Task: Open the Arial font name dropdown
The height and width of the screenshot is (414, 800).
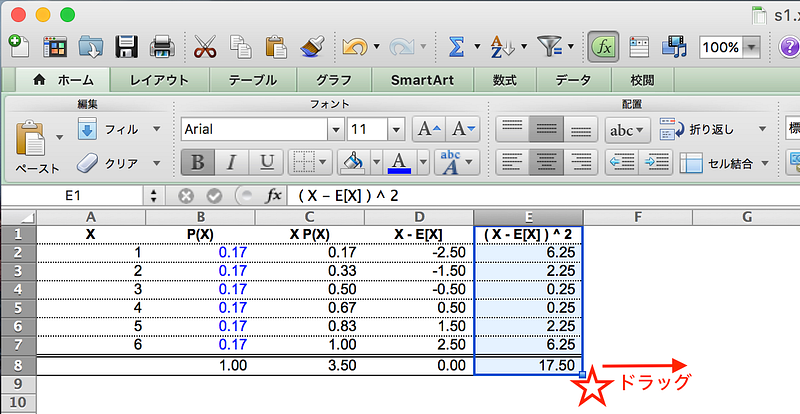Action: pos(335,130)
